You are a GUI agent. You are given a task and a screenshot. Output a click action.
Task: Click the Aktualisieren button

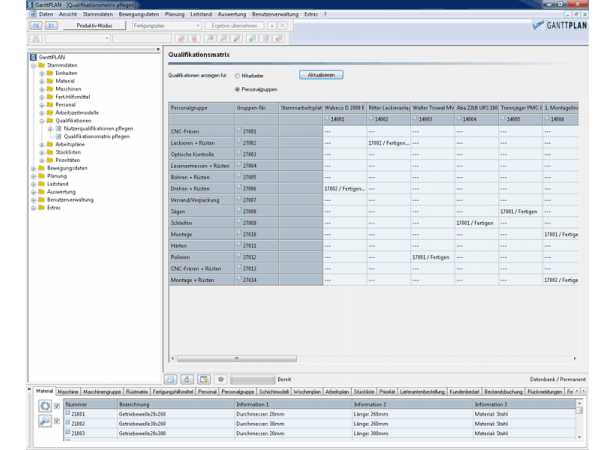(321, 75)
